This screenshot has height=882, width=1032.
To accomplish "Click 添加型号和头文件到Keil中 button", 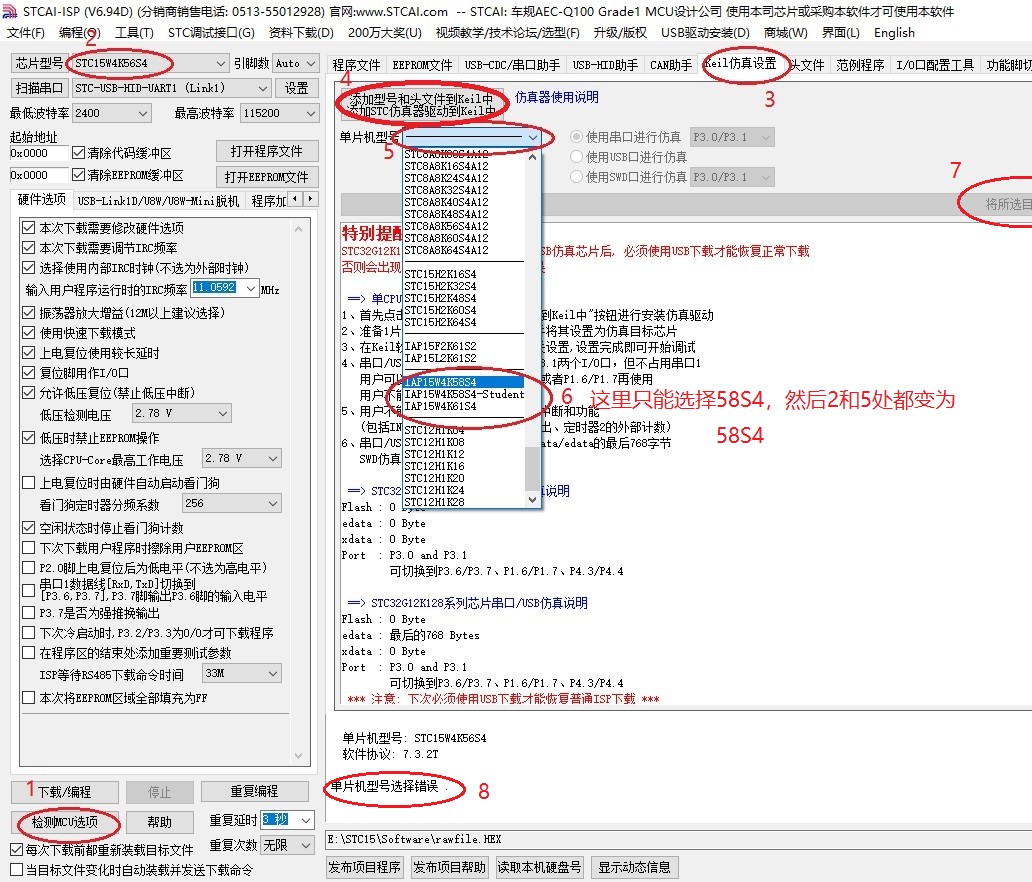I will tap(421, 105).
